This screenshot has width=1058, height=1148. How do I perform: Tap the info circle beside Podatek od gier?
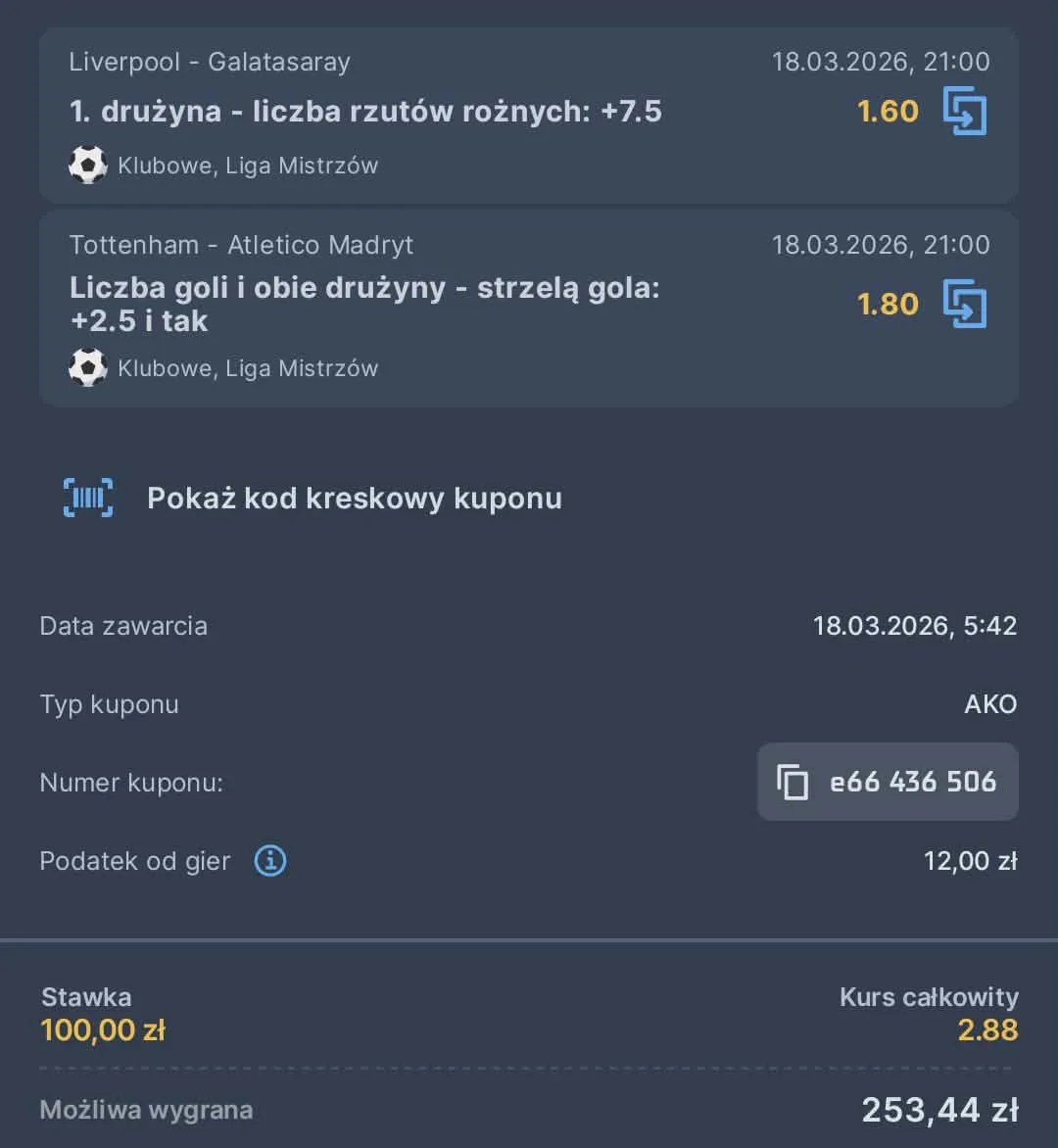click(269, 860)
